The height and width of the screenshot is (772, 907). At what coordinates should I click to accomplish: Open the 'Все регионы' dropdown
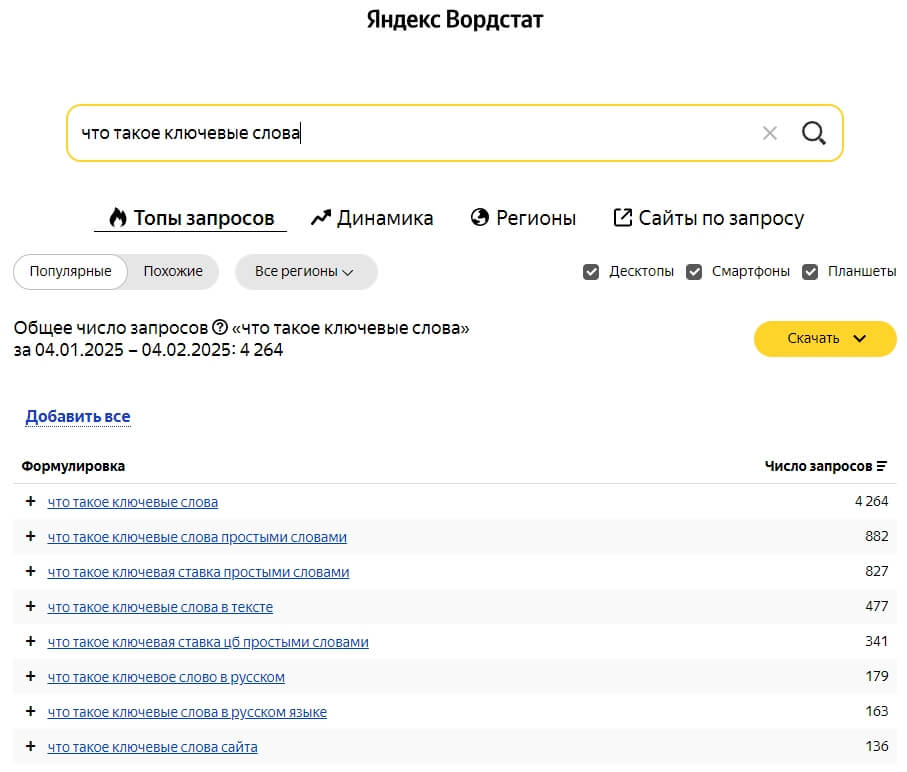click(306, 272)
